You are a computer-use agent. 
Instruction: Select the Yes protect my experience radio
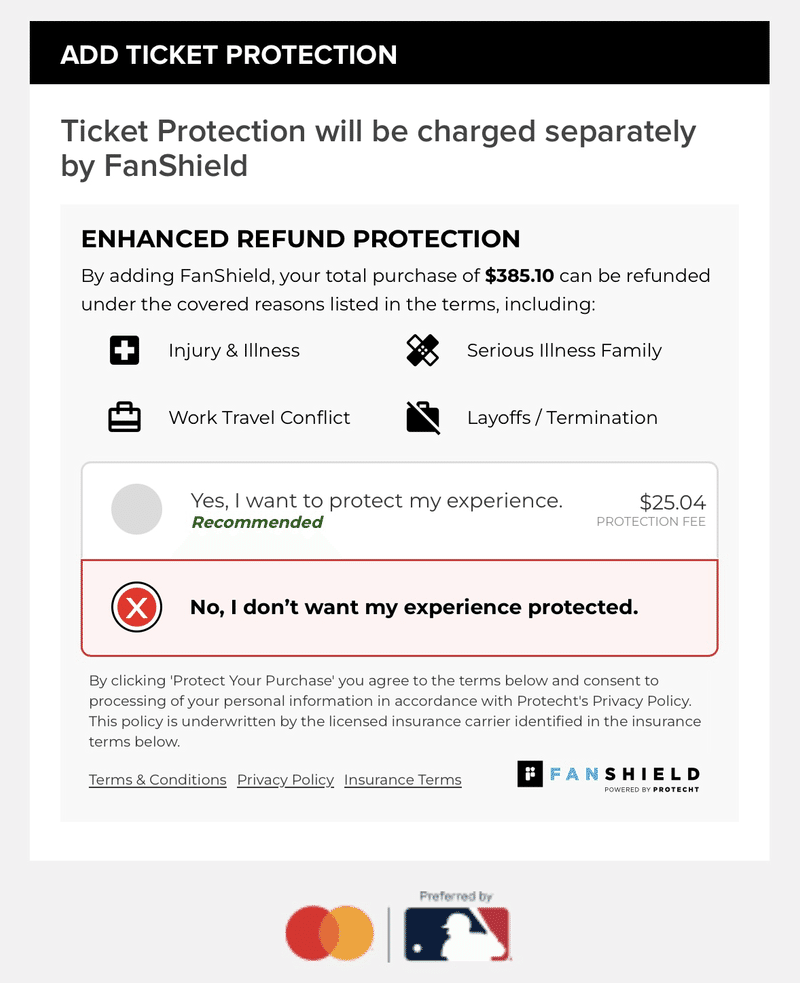click(x=137, y=509)
